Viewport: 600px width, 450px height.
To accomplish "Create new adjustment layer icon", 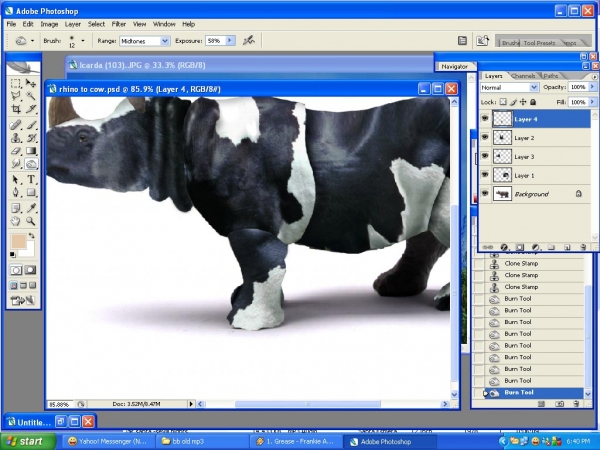I will pyautogui.click(x=535, y=248).
